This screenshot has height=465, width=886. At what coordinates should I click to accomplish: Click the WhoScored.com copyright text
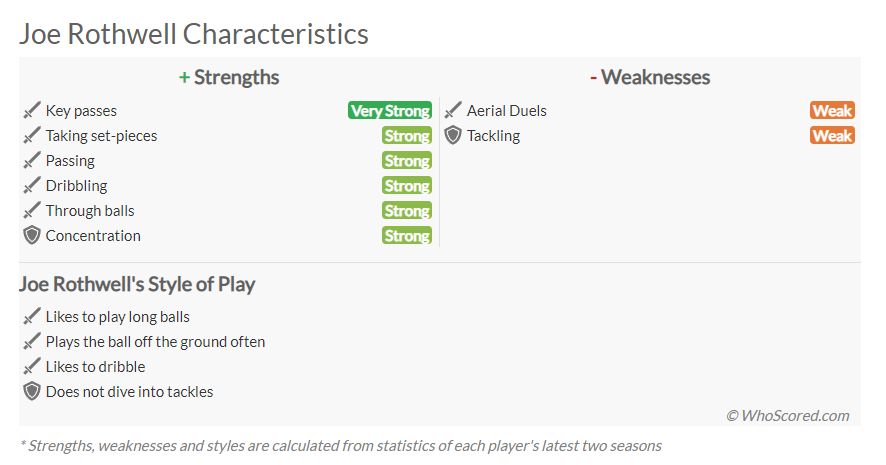788,415
